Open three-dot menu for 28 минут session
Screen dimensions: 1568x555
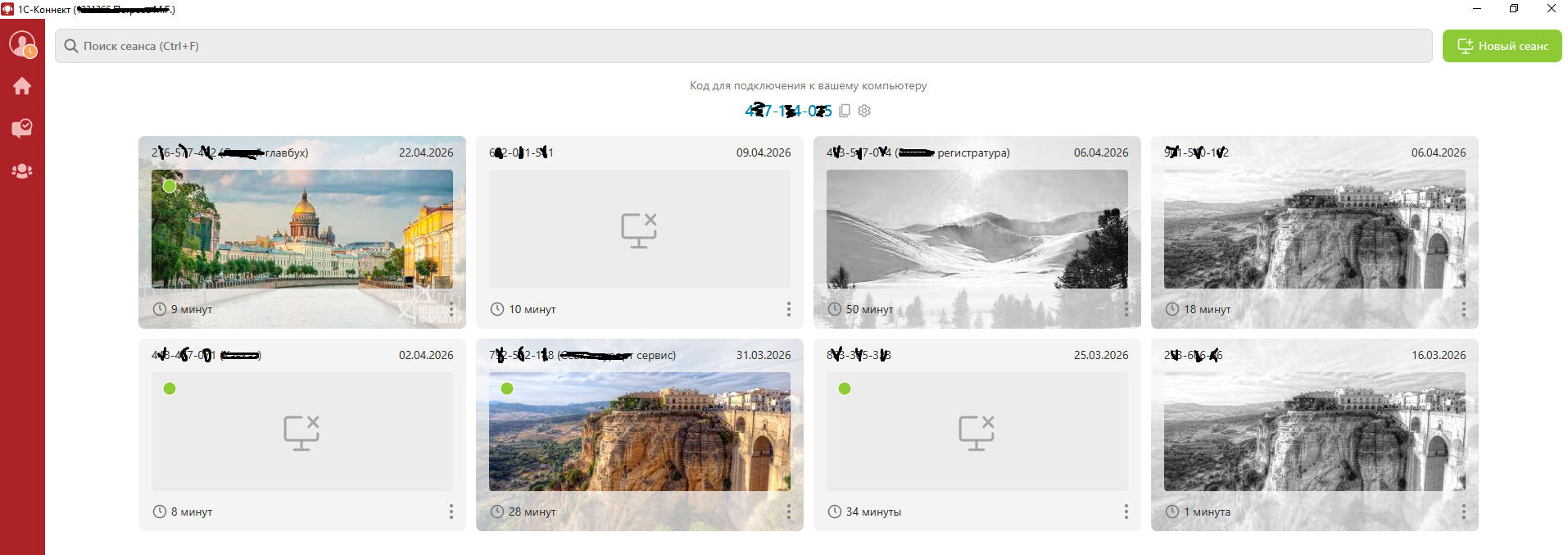[x=789, y=512]
